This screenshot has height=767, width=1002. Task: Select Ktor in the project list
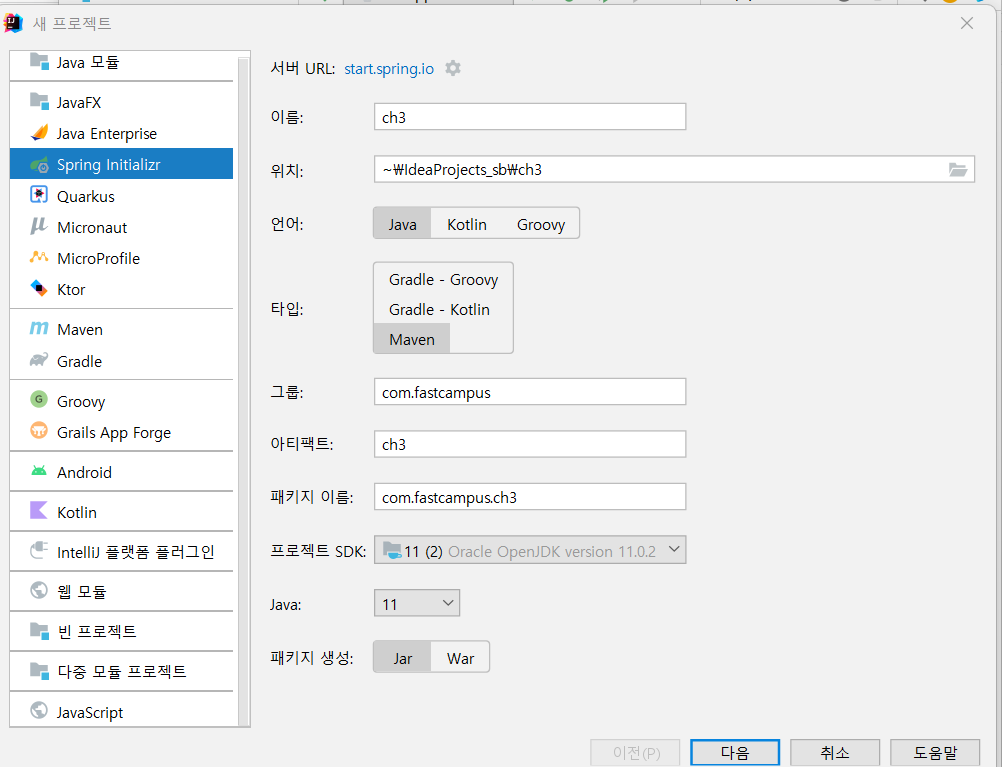121,289
